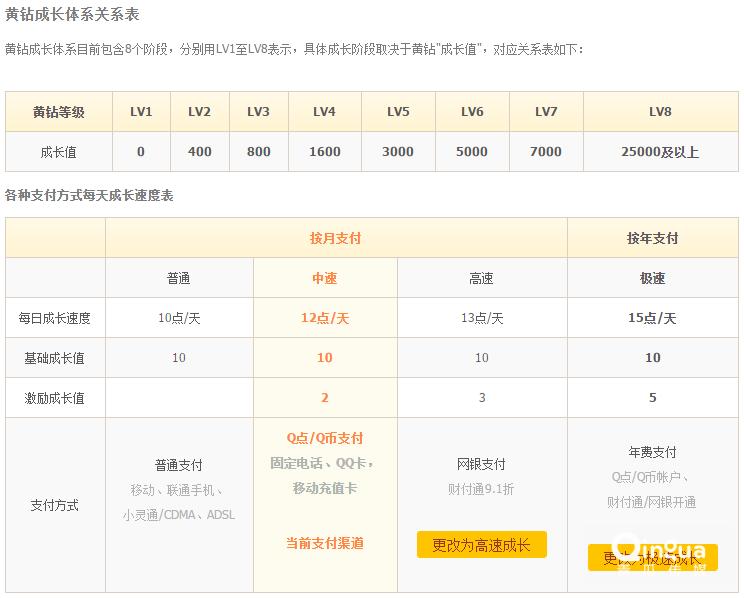
Task: Click the incentive value 2 cell
Action: click(325, 398)
